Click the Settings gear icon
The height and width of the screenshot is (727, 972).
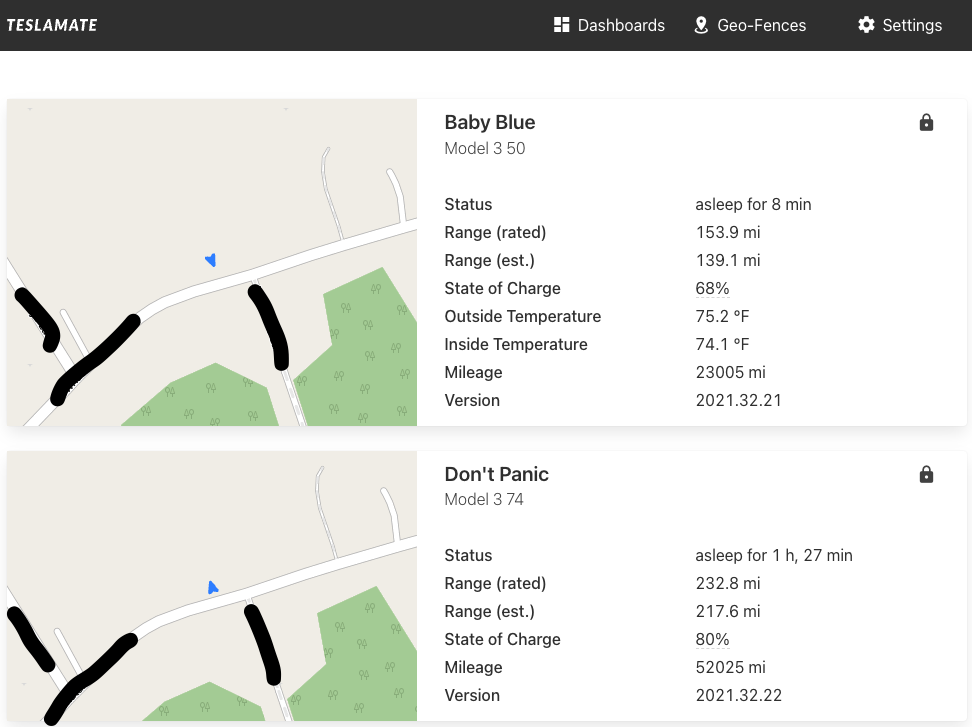pyautogui.click(x=866, y=25)
